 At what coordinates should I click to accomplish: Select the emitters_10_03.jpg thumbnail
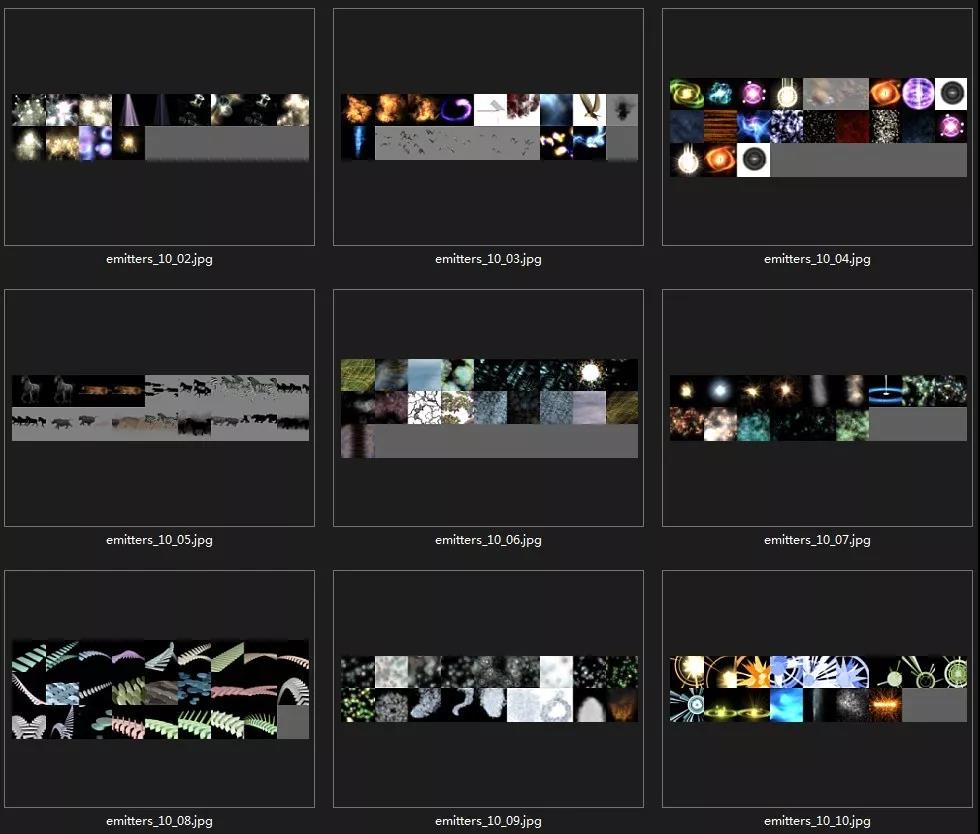[x=488, y=127]
